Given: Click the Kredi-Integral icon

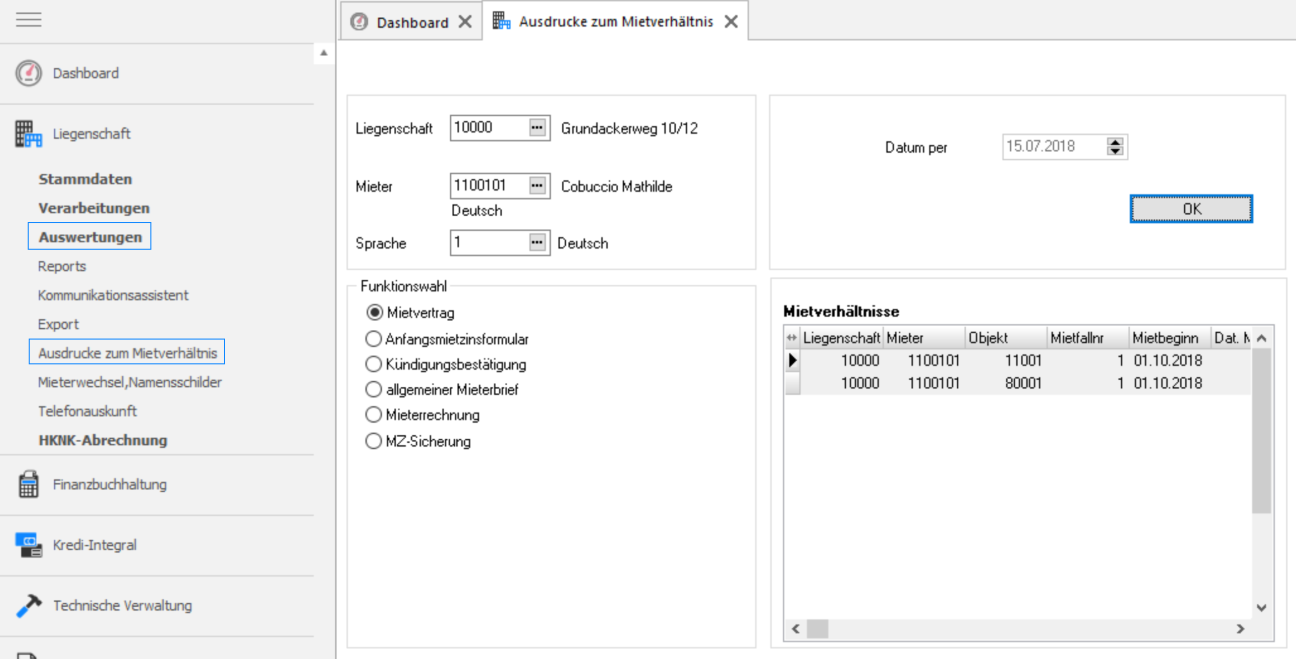Looking at the screenshot, I should click(29, 545).
